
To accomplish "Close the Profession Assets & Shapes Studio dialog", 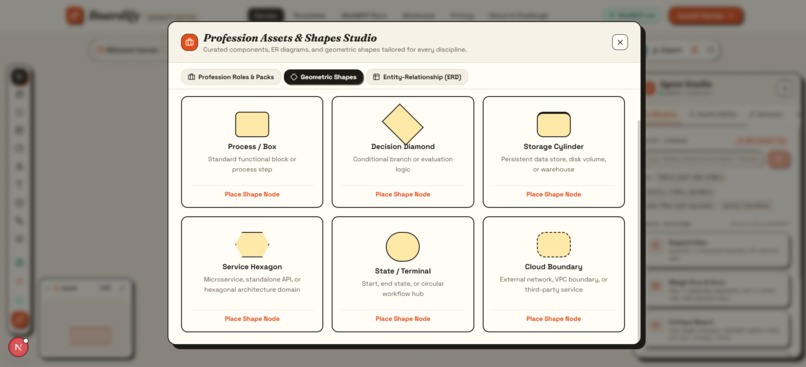I will tap(619, 42).
